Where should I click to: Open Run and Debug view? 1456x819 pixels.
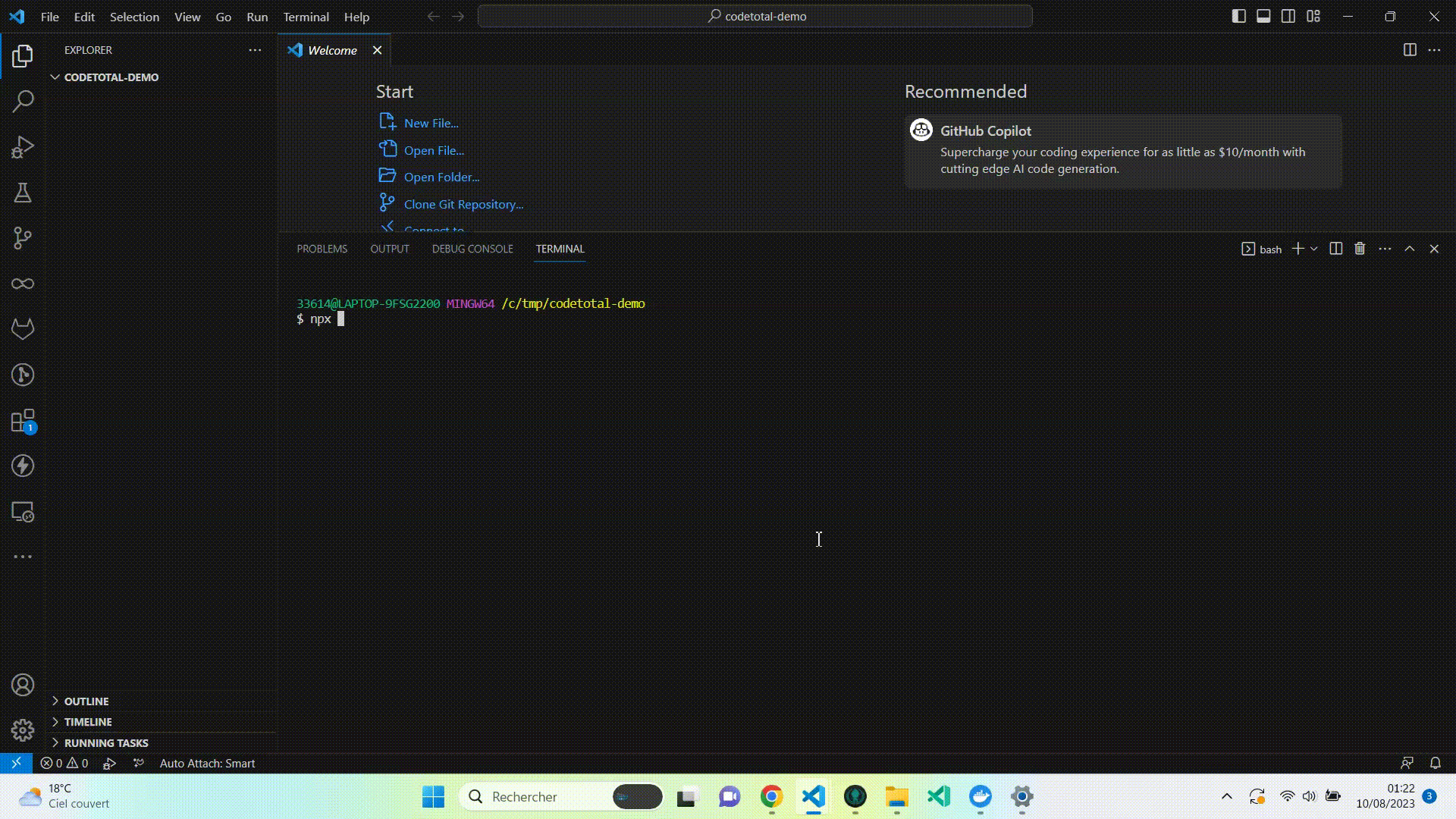(23, 146)
